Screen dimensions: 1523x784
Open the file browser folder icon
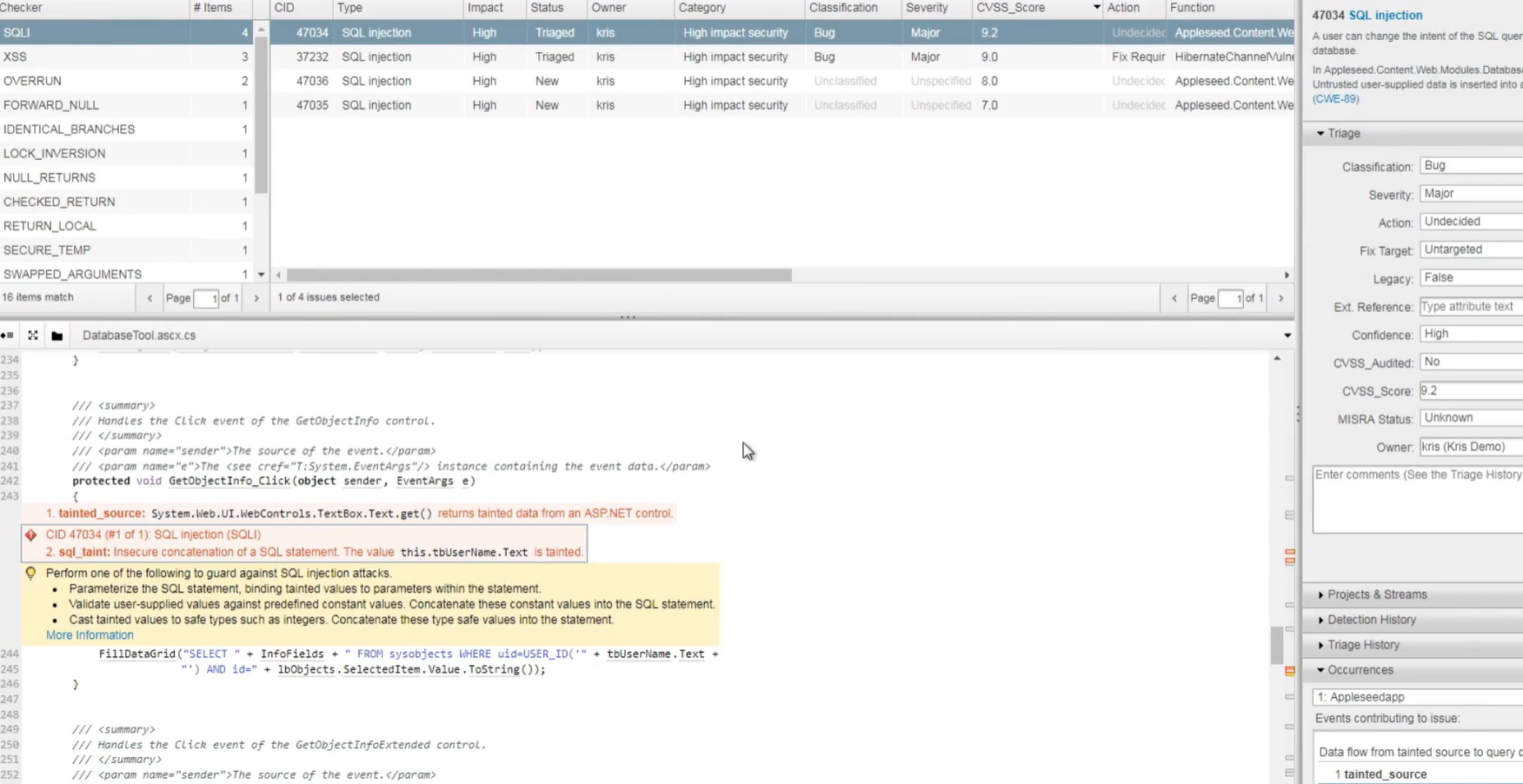tap(57, 336)
